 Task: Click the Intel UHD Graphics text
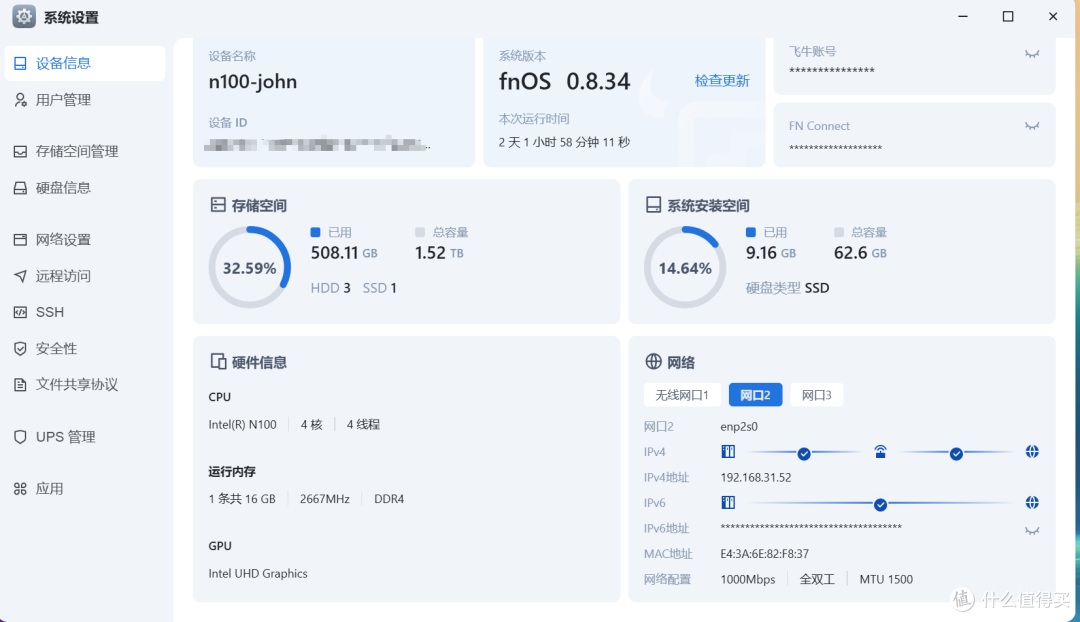[x=258, y=573]
